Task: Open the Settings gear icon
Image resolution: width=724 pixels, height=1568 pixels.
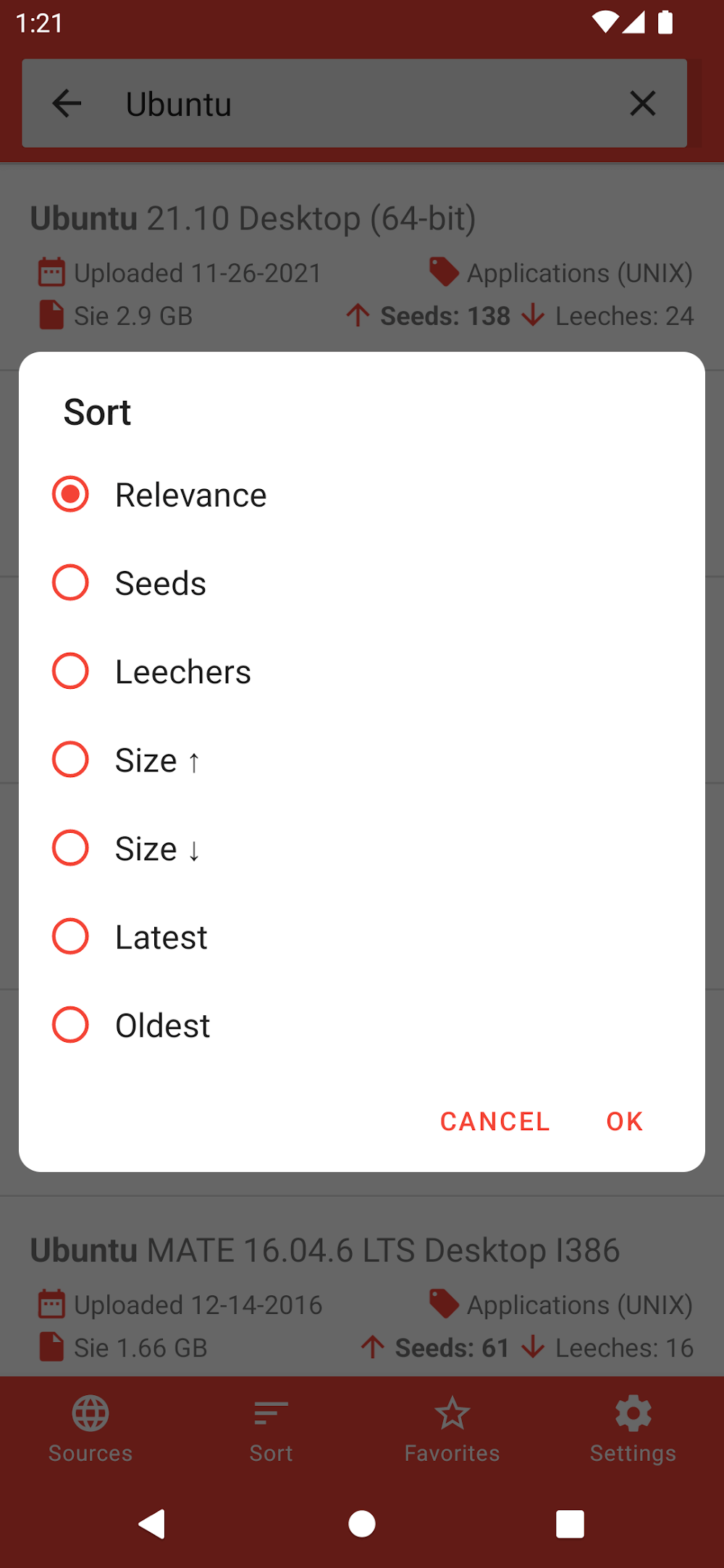Action: pos(633,1414)
